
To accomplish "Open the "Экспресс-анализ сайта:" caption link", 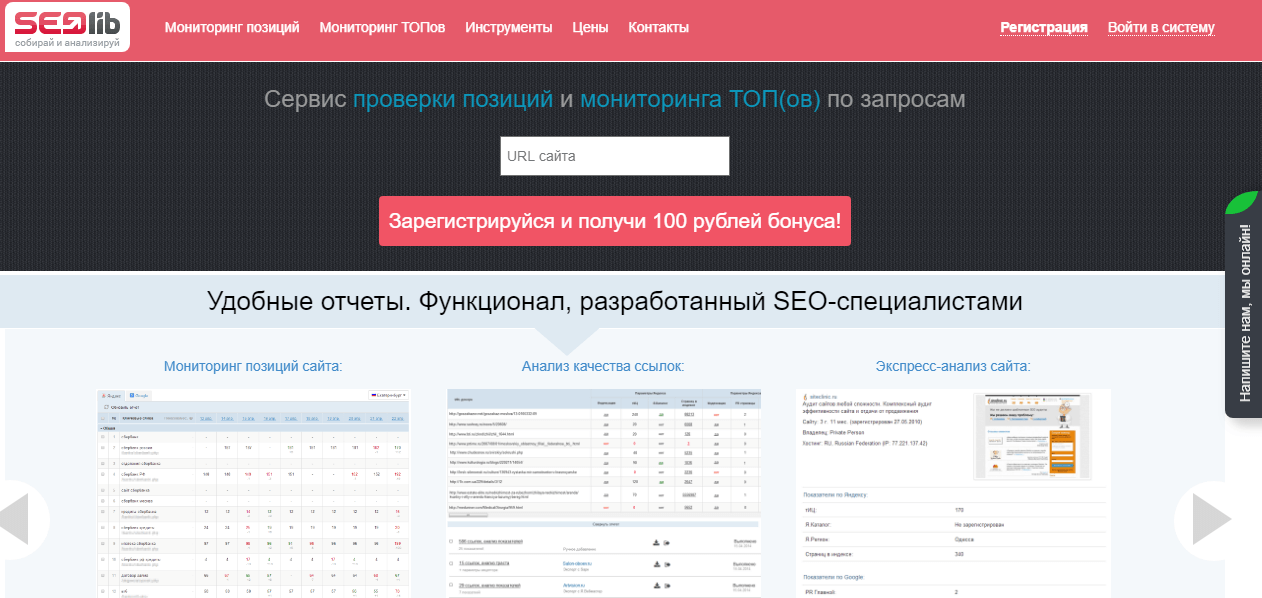I will click(x=952, y=366).
